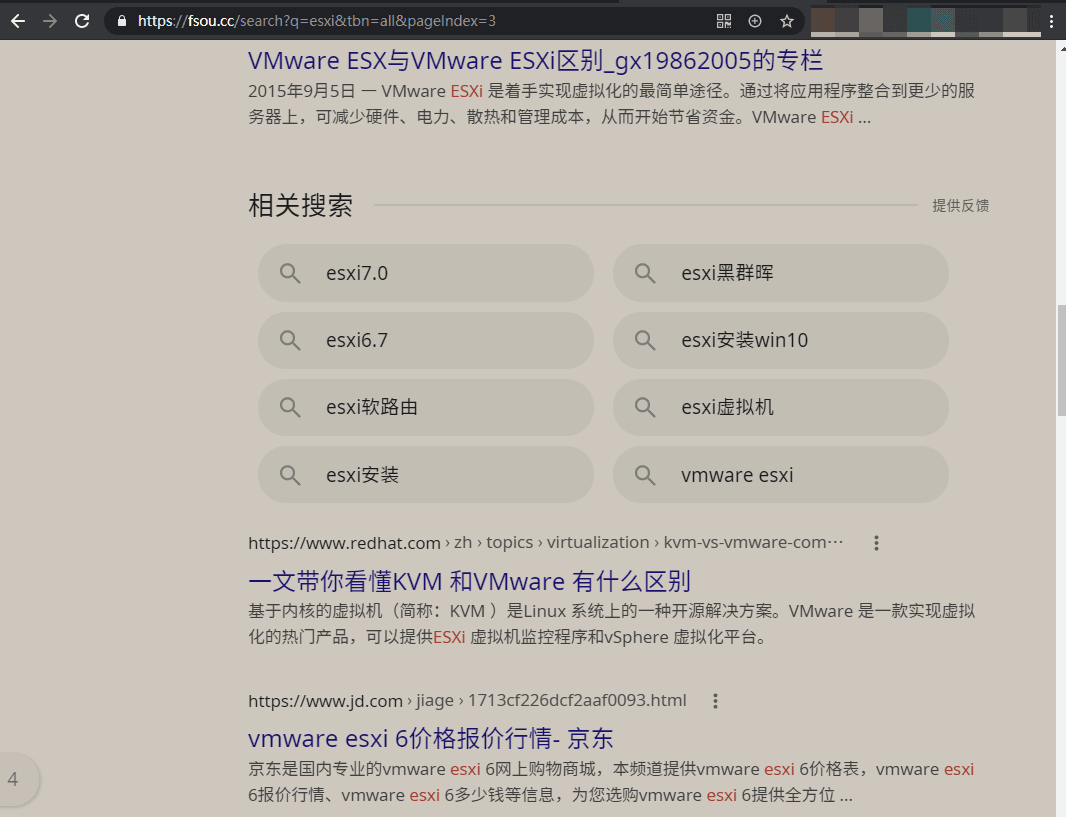Open the KVM 和VMware 区别 result link

click(x=471, y=581)
